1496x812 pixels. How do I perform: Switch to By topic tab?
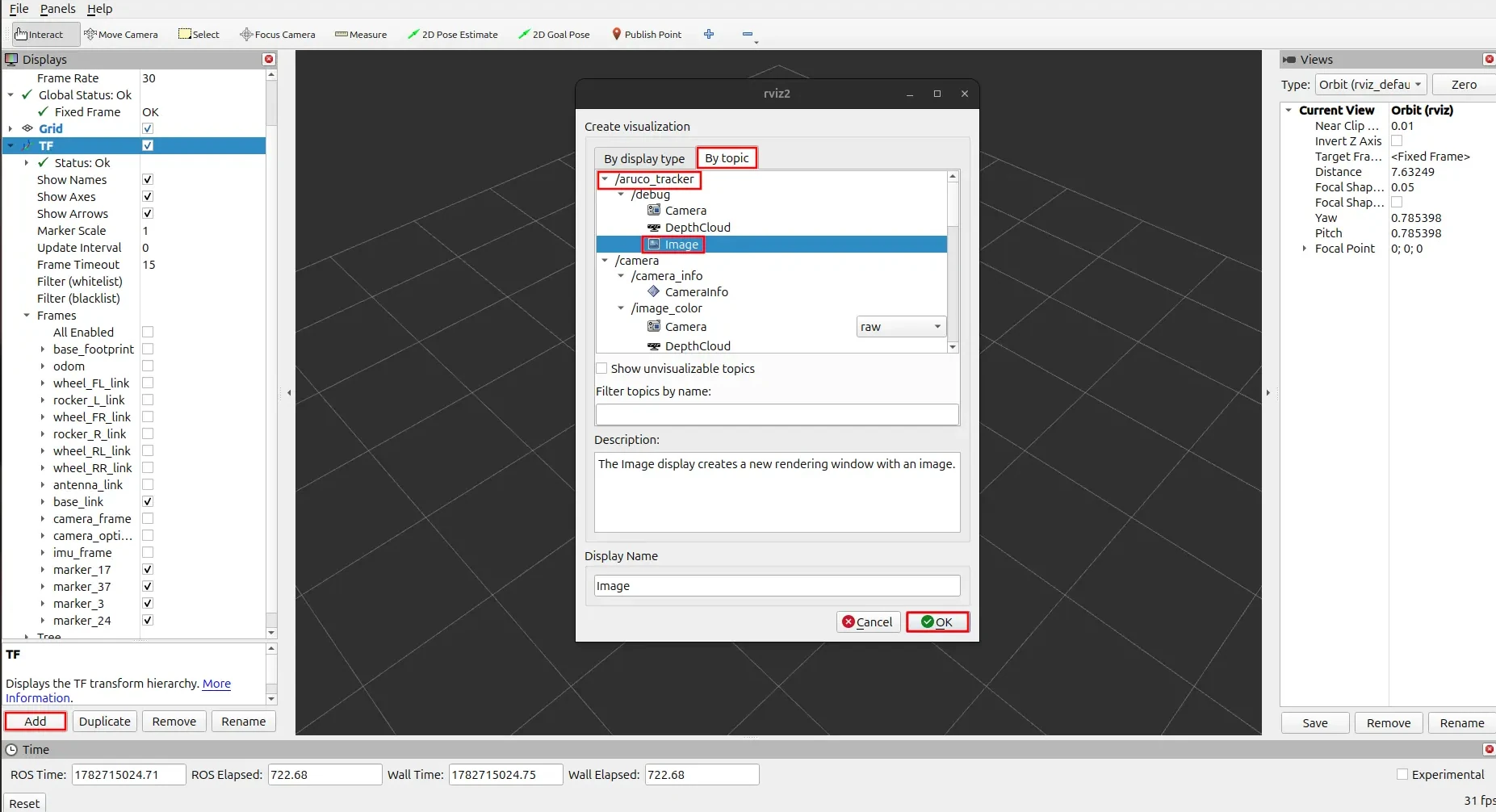coord(727,158)
